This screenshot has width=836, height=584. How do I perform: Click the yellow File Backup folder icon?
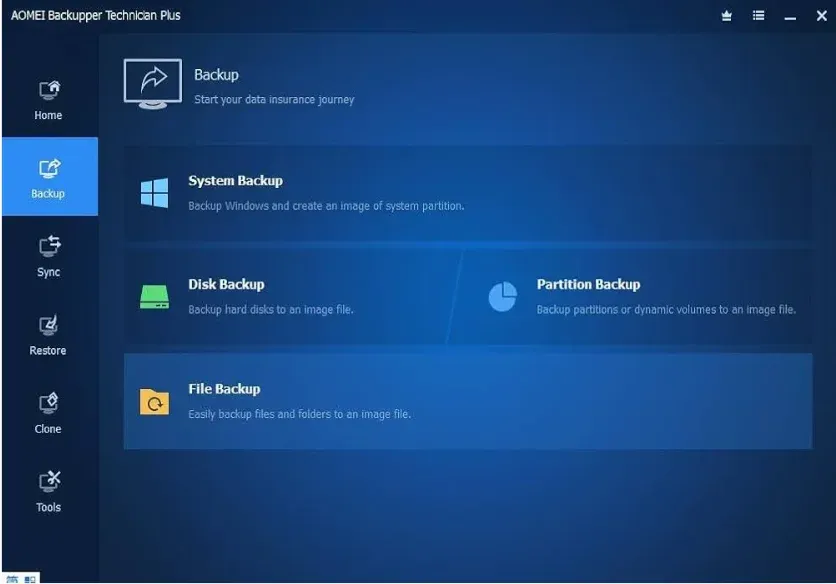pos(154,402)
